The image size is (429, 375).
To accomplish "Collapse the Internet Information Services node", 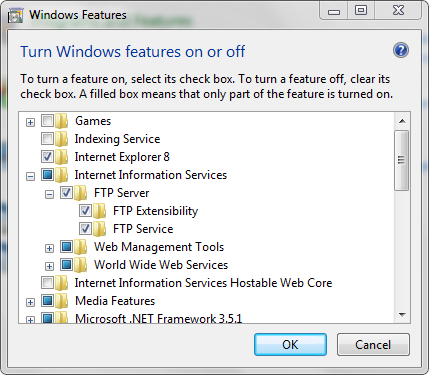I will pyautogui.click(x=30, y=176).
